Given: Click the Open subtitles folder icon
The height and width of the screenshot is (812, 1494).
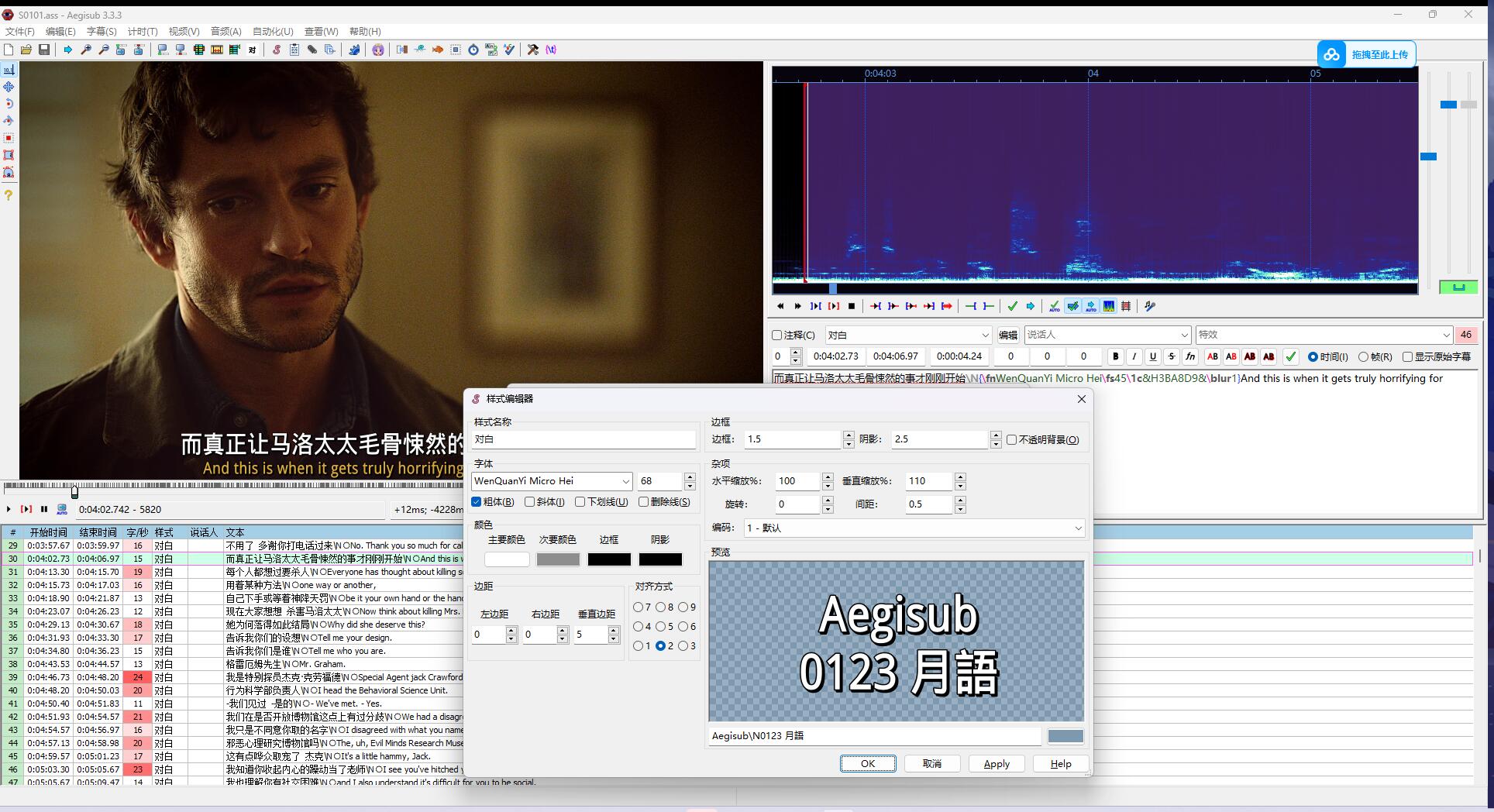Looking at the screenshot, I should tap(26, 50).
